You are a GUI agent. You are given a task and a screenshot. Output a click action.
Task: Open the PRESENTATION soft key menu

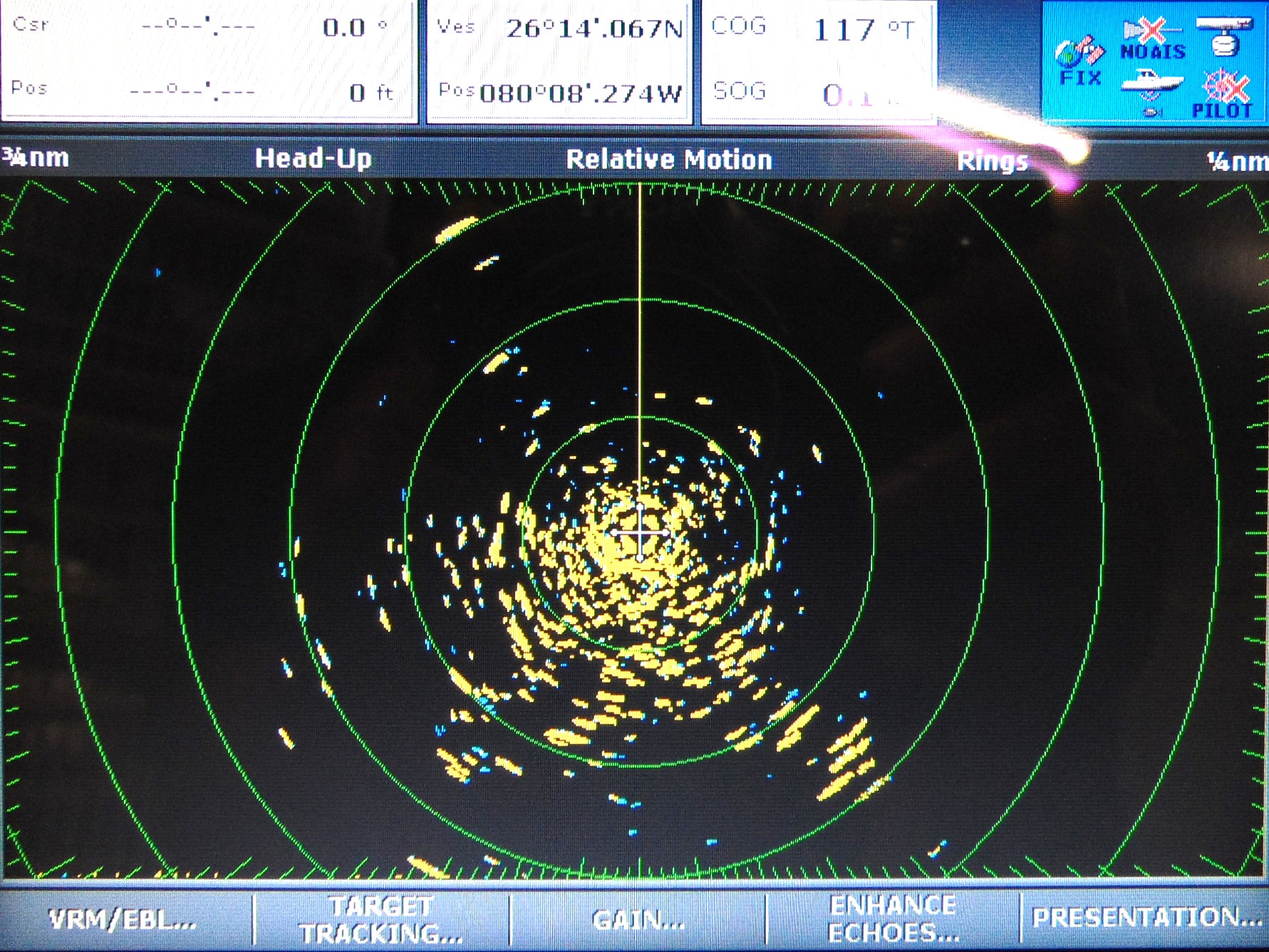(x=1146, y=919)
